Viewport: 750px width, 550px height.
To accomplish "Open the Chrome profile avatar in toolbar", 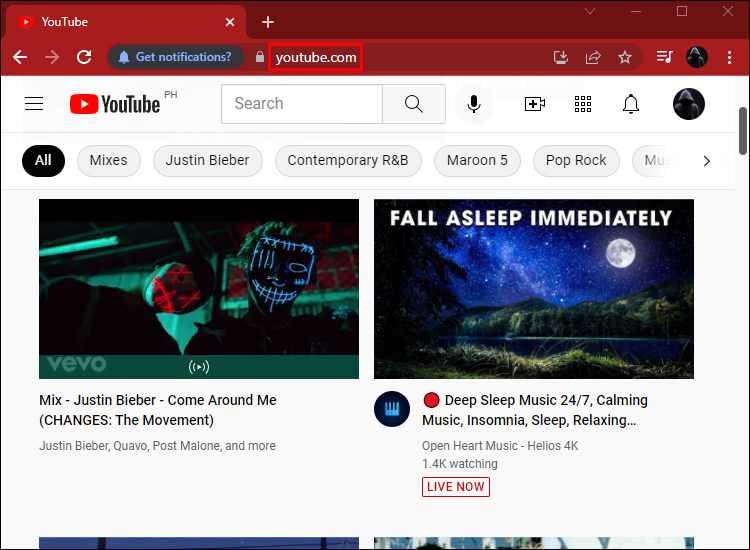I will [x=697, y=57].
